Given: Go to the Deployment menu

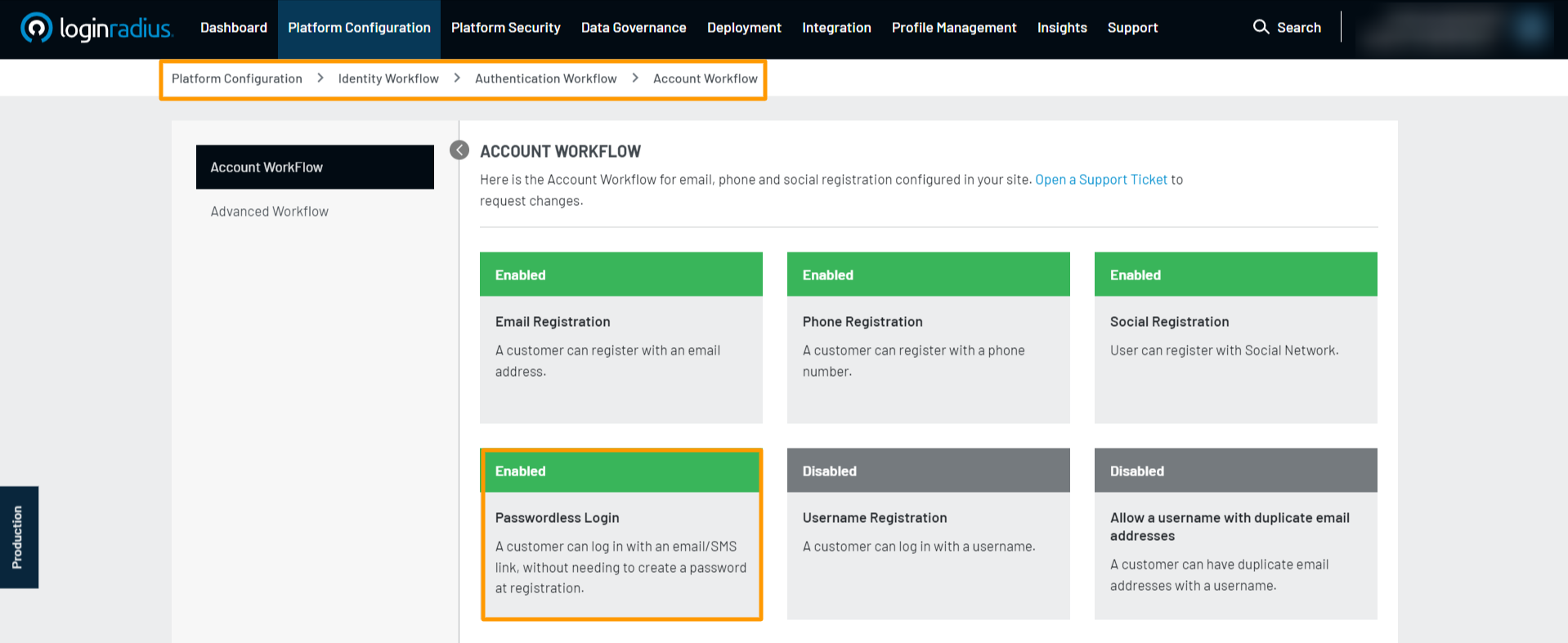Looking at the screenshot, I should (743, 28).
